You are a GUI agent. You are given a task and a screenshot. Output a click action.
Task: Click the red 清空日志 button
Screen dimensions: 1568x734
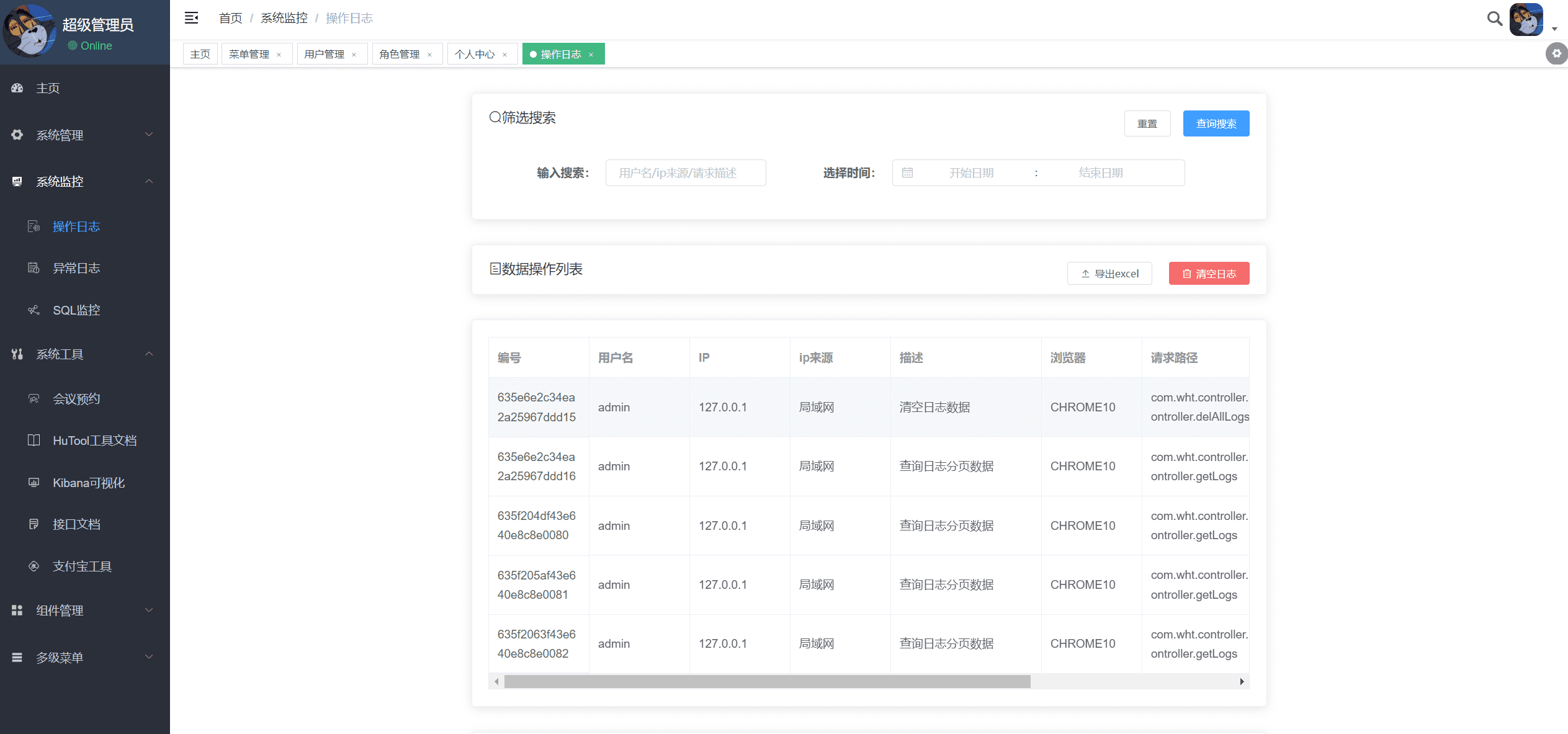[x=1209, y=274]
